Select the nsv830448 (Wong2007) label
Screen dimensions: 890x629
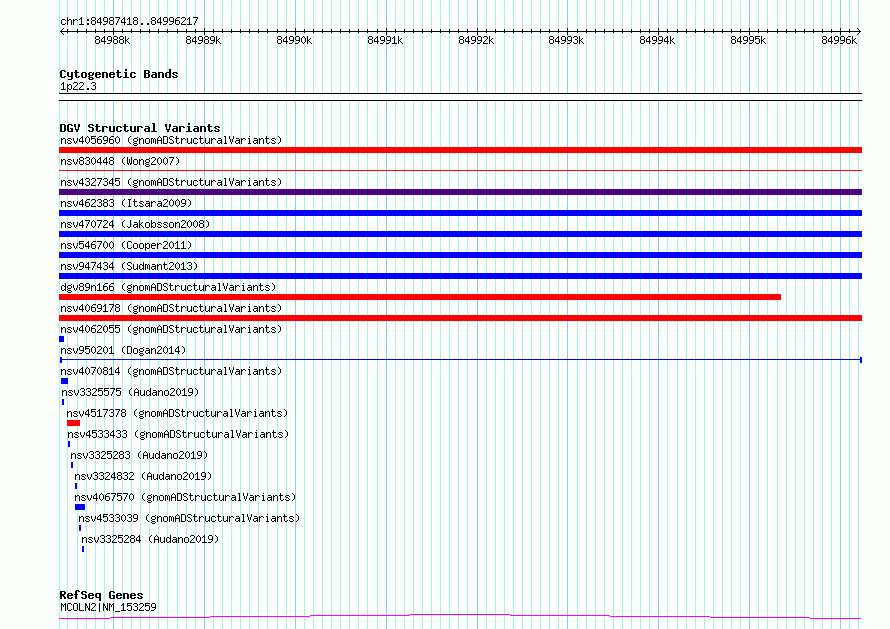point(120,161)
